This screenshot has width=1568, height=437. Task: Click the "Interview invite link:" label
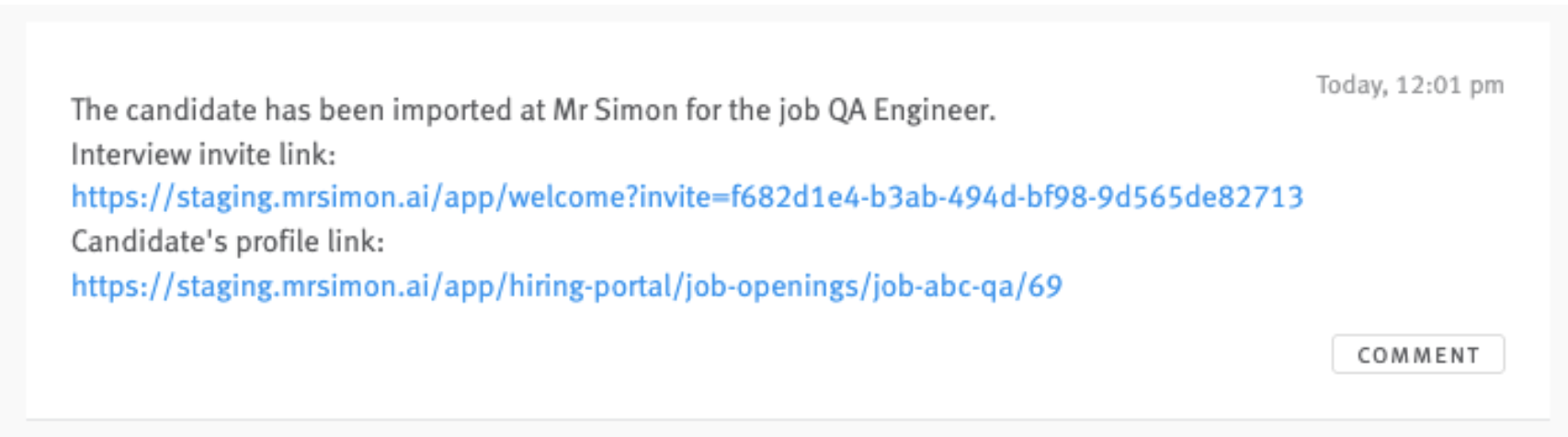(x=203, y=154)
